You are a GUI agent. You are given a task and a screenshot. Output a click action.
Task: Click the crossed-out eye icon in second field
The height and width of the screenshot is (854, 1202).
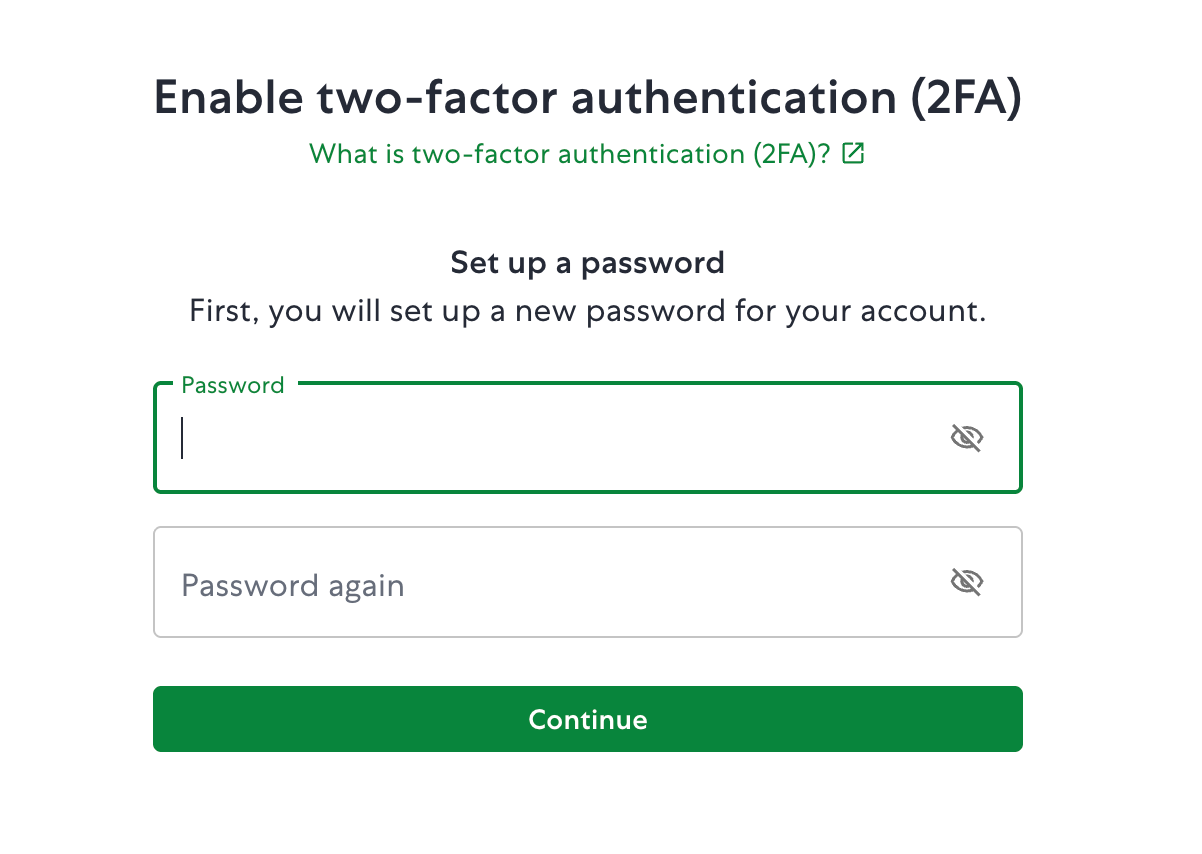tap(966, 582)
